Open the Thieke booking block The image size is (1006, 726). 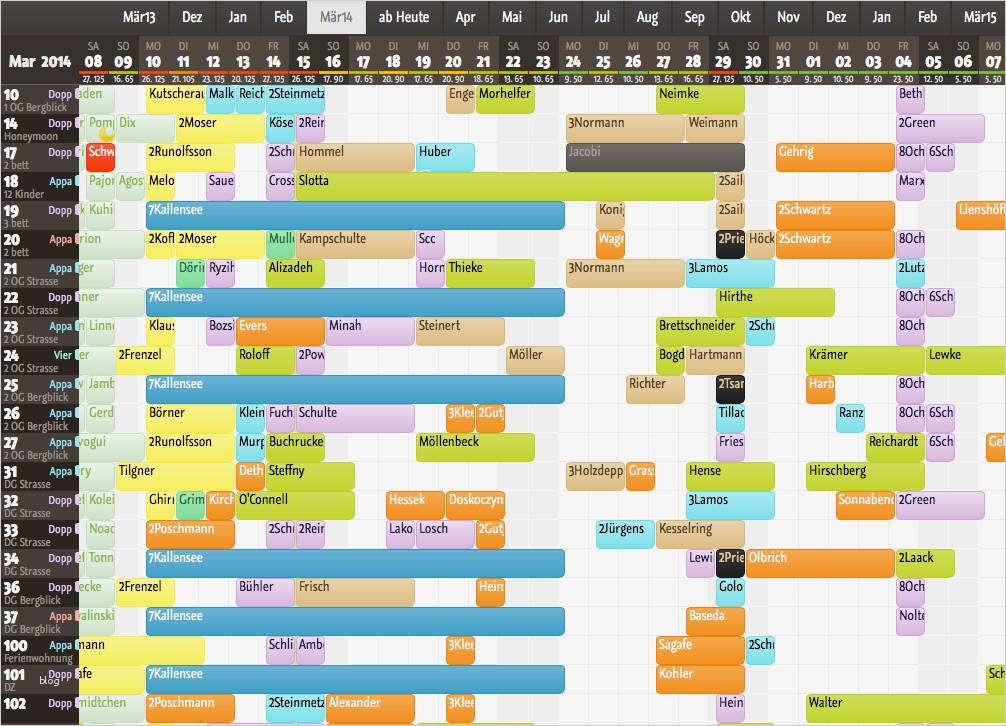coord(490,273)
